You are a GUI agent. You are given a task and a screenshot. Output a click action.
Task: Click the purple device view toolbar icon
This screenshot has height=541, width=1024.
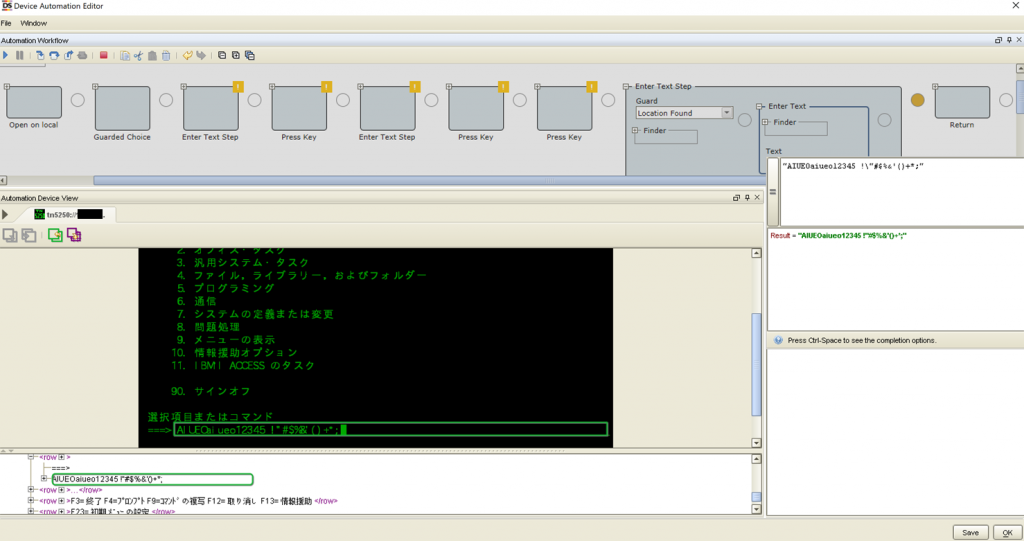click(x=74, y=235)
